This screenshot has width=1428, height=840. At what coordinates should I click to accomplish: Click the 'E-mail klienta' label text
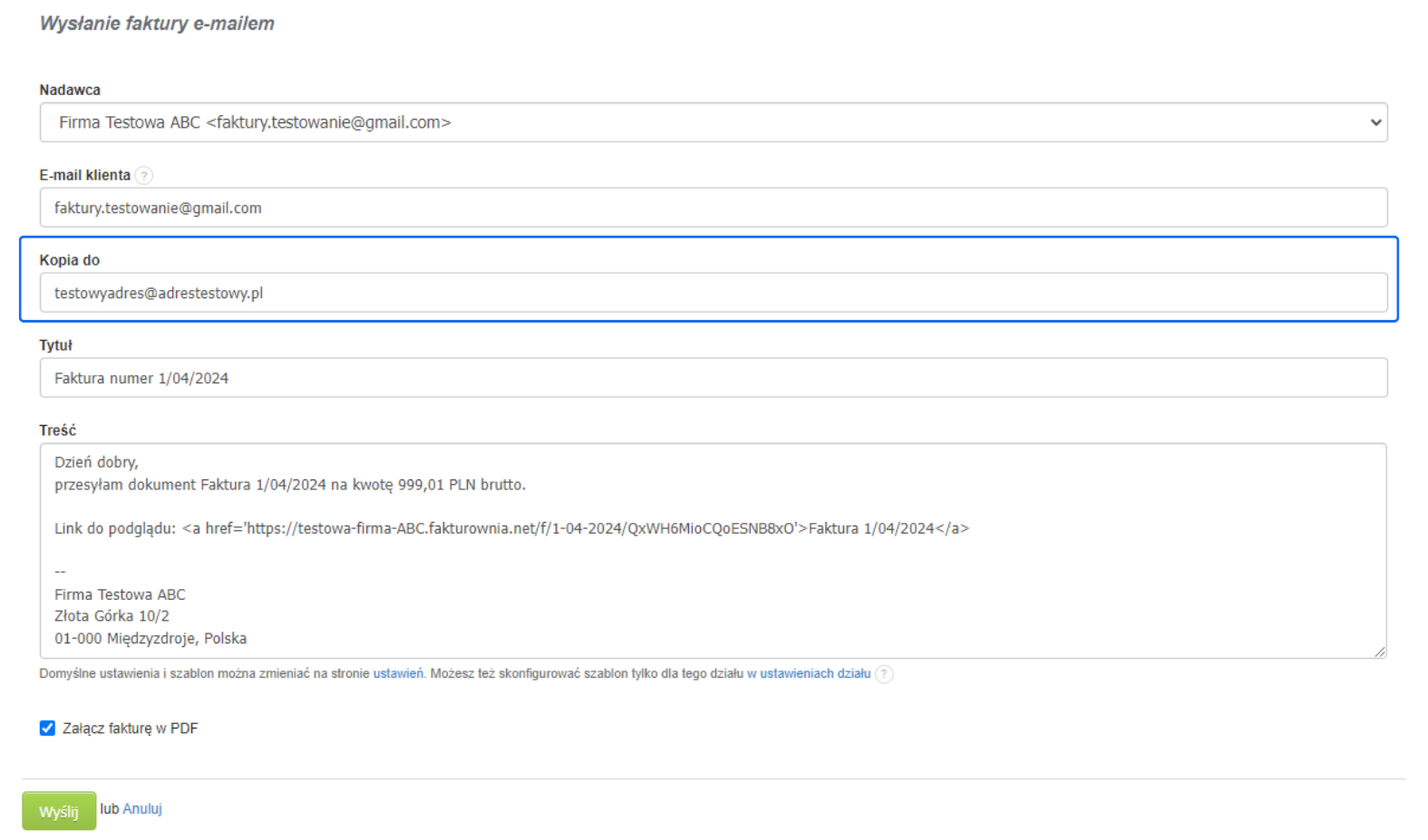coord(85,175)
